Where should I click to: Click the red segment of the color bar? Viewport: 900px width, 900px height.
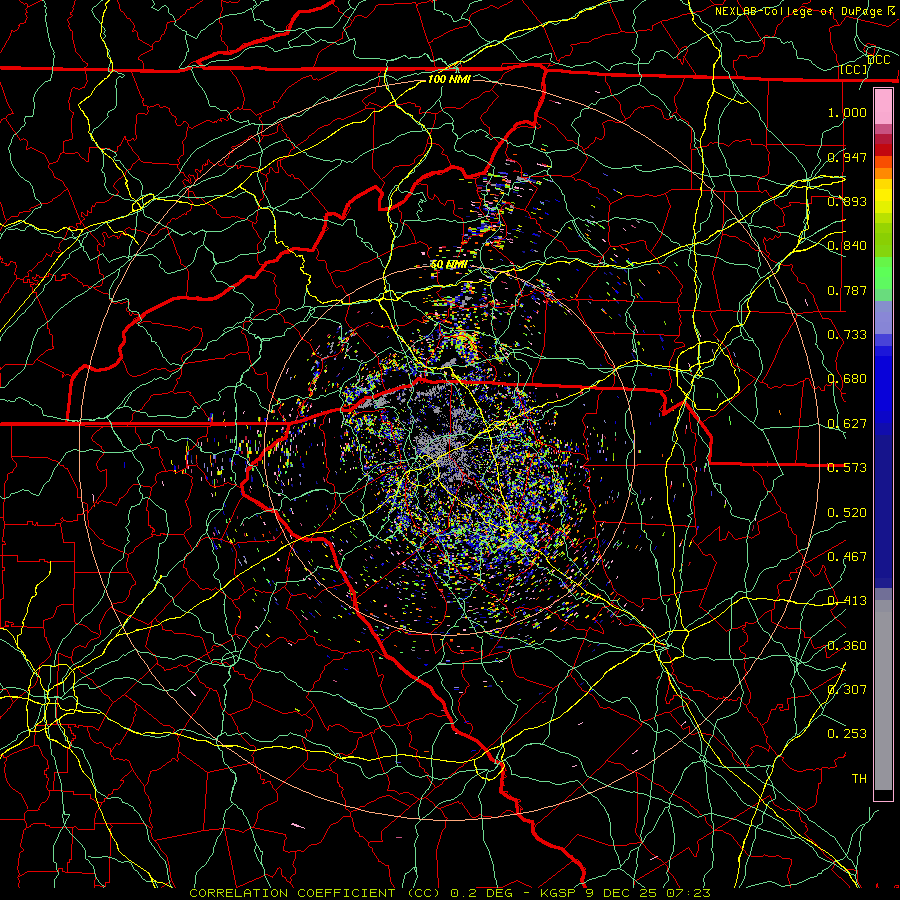(883, 149)
